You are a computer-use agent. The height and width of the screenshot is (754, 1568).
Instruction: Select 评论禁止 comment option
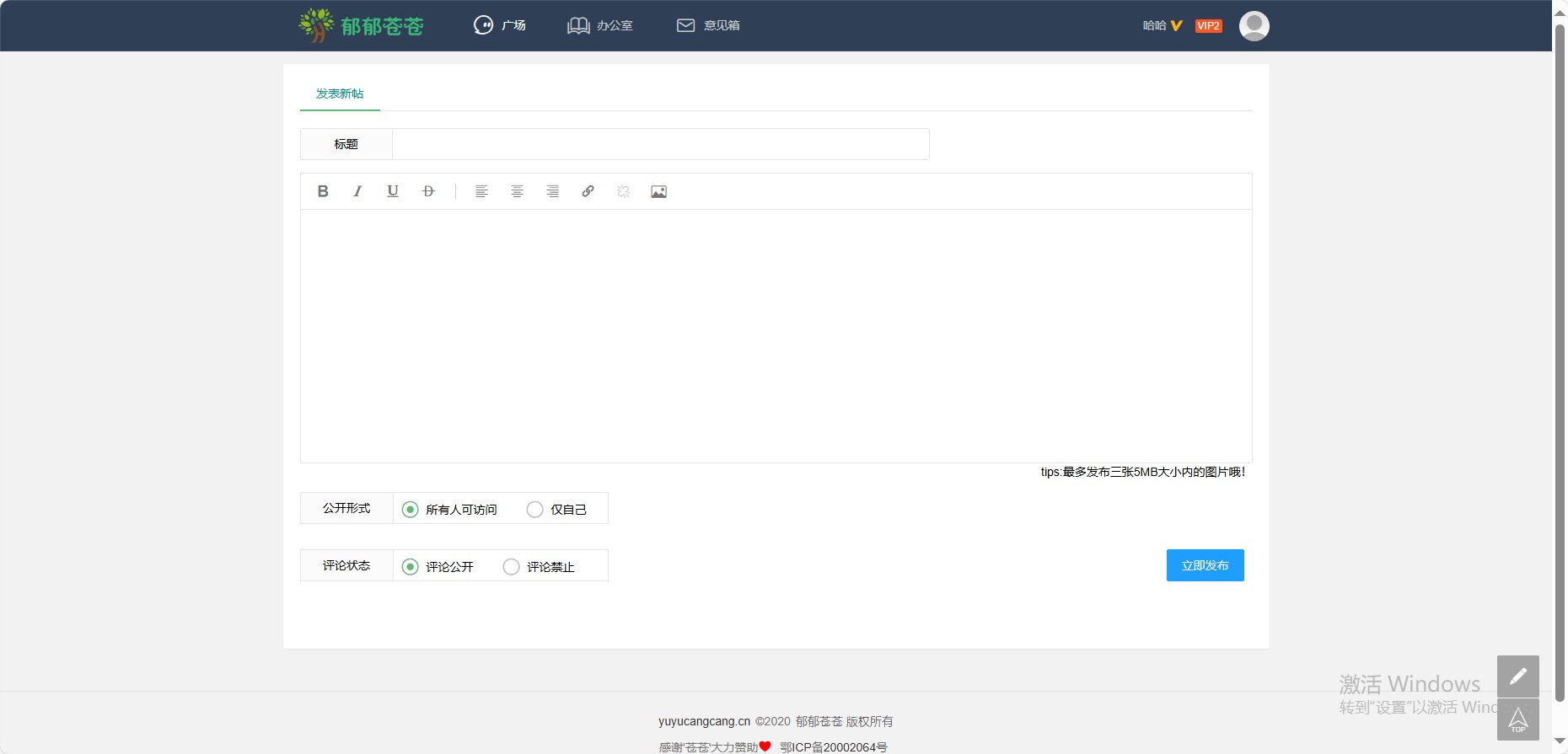539,566
